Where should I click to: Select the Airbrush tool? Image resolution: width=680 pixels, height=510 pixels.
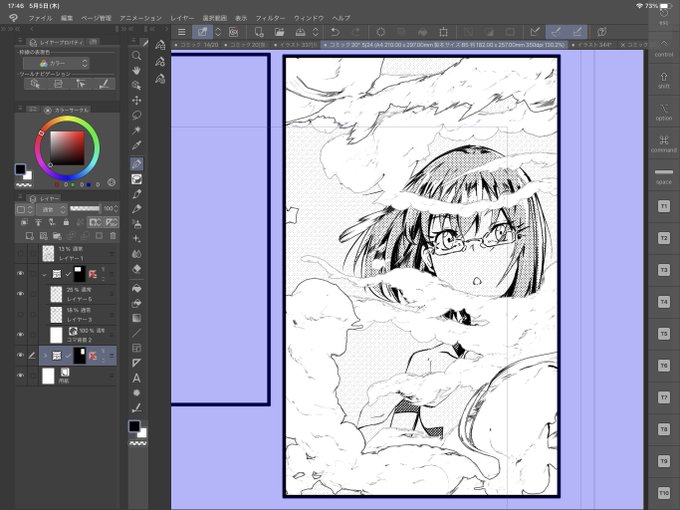click(137, 224)
